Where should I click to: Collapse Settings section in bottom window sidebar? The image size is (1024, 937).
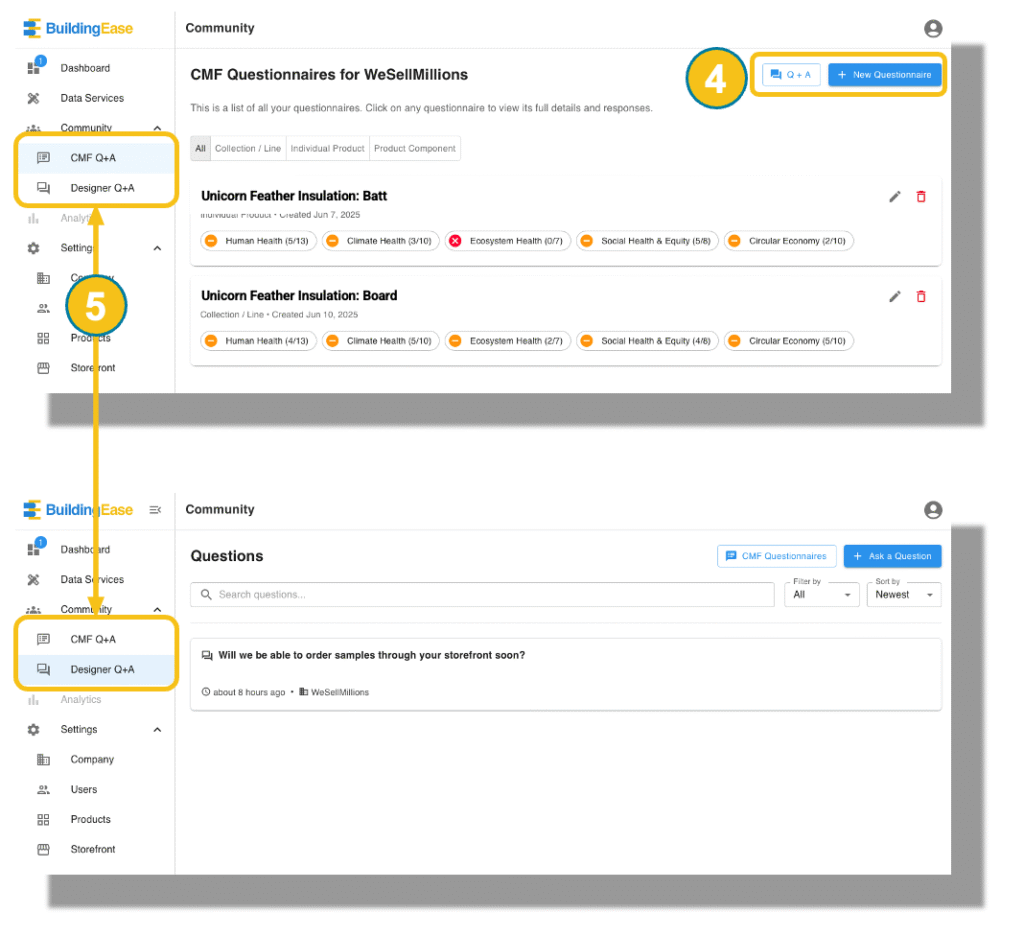pyautogui.click(x=157, y=729)
